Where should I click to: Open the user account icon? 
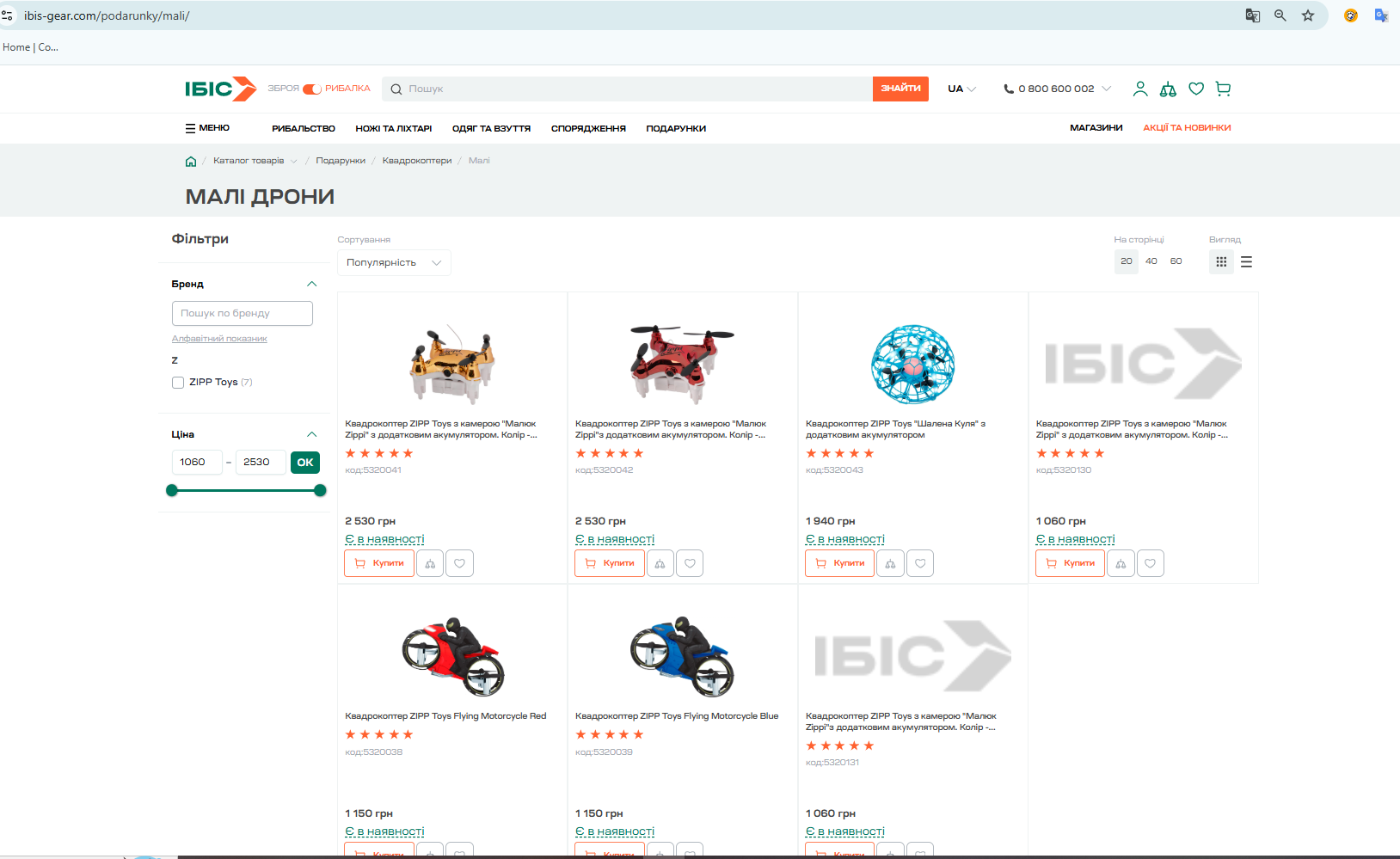[x=1140, y=89]
